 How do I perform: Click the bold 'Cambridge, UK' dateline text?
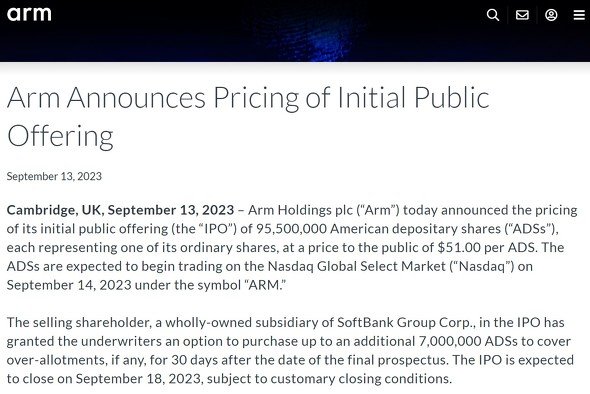[54, 210]
